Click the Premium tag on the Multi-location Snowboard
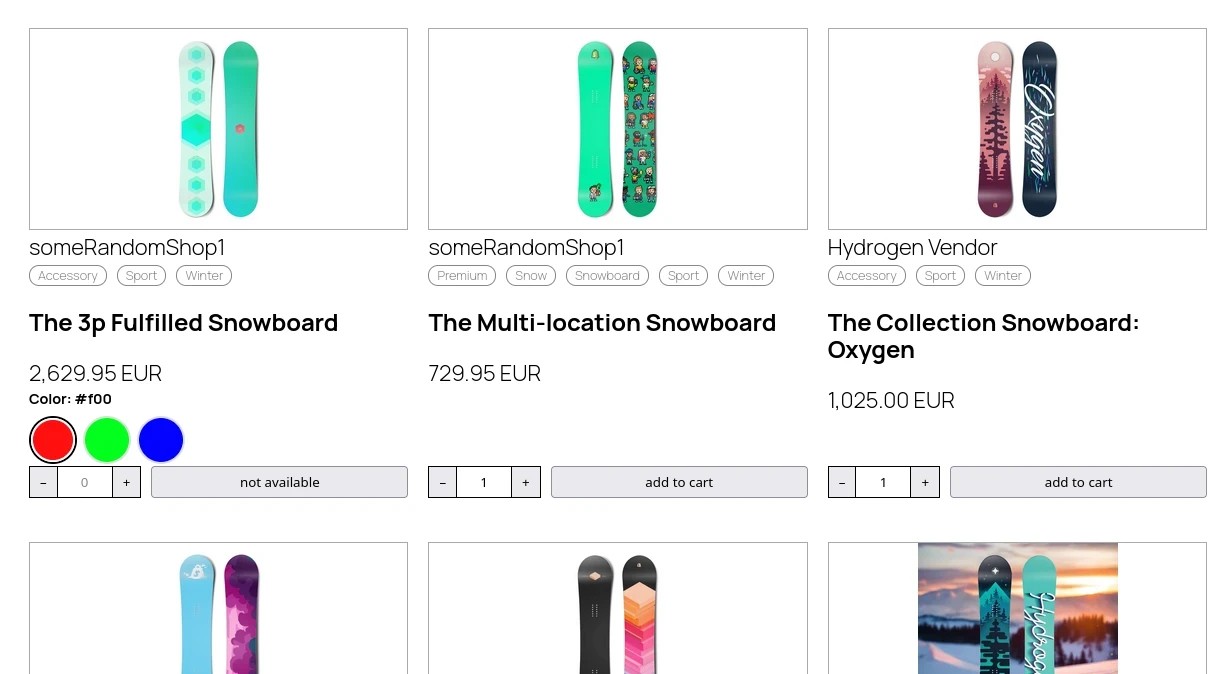The image size is (1230, 674). [x=461, y=275]
